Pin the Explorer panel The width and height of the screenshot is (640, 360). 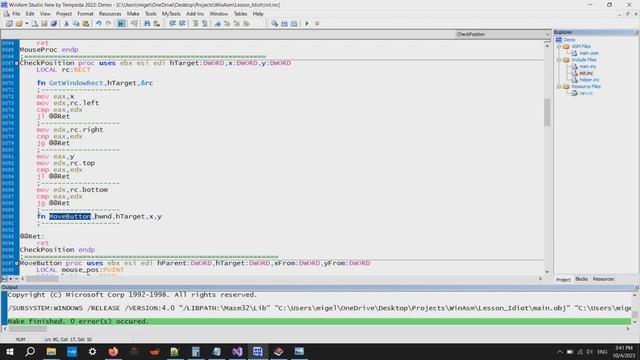click(636, 32)
